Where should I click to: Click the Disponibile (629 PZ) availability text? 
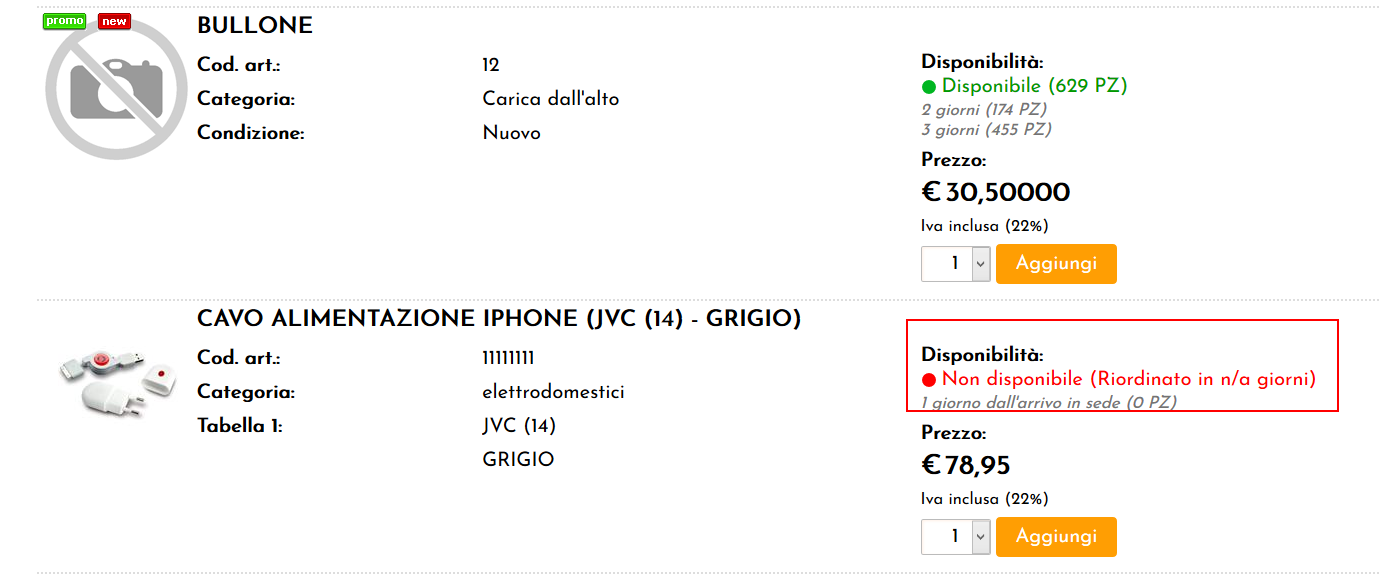point(1034,86)
